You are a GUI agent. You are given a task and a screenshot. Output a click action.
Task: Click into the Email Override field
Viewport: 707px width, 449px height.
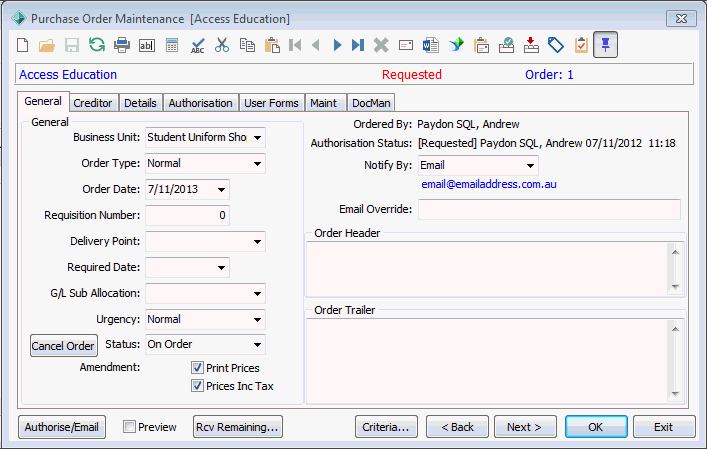click(549, 210)
